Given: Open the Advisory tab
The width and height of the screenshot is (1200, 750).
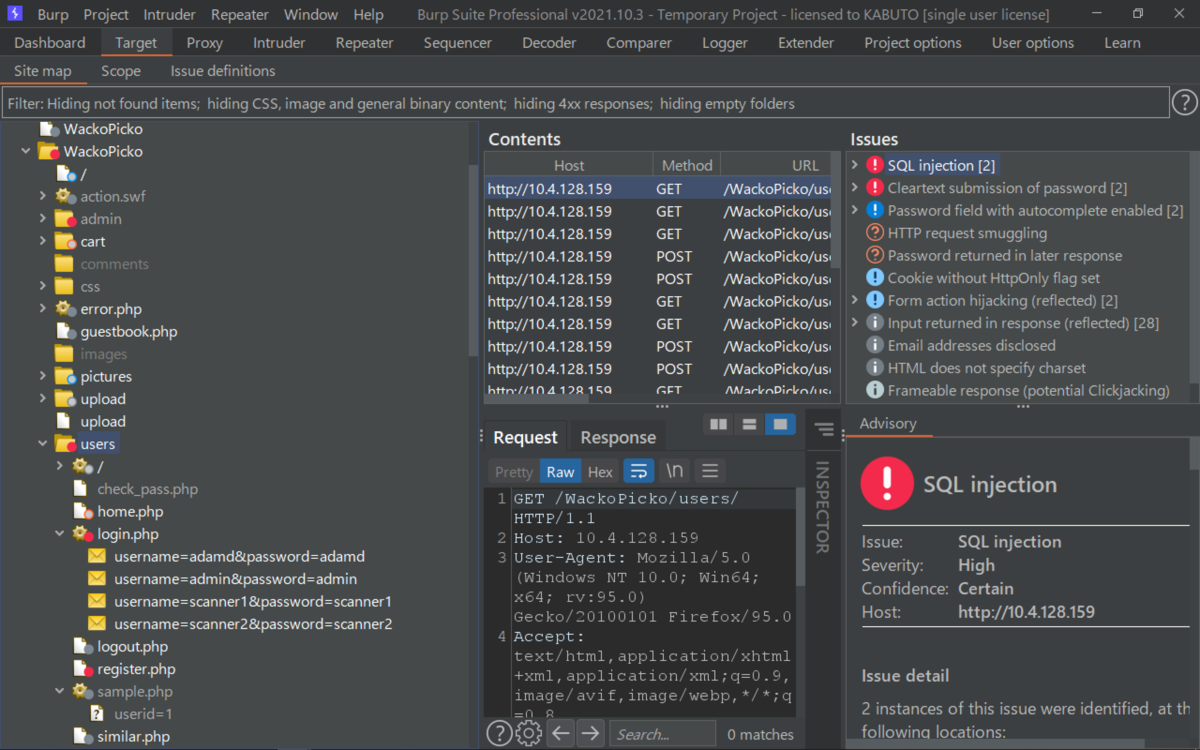Looking at the screenshot, I should pyautogui.click(x=888, y=424).
